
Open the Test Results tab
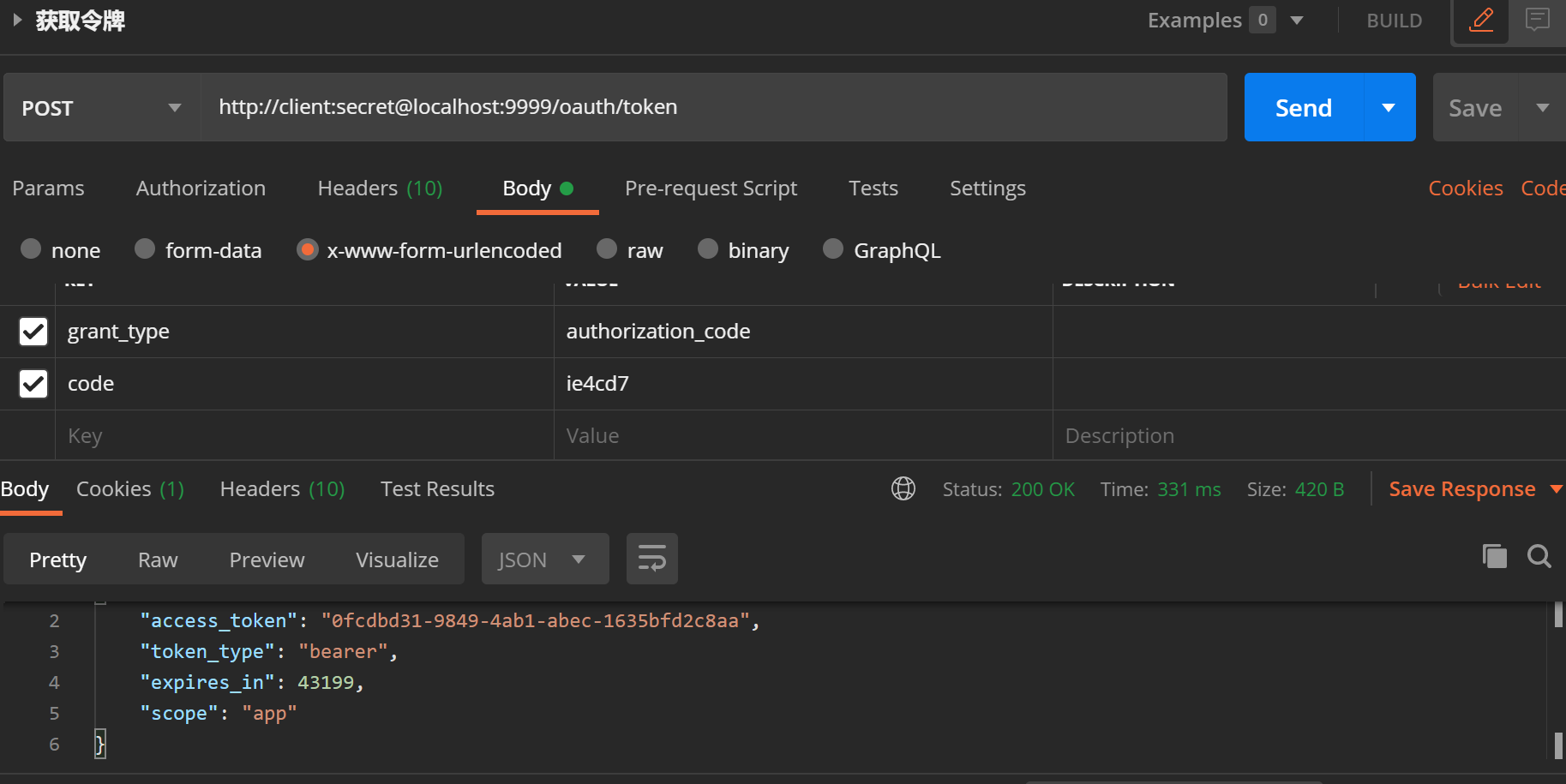point(437,489)
